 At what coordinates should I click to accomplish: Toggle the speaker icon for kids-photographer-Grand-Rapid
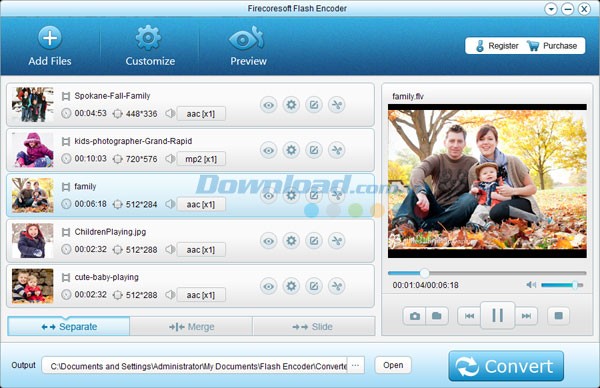pos(170,158)
